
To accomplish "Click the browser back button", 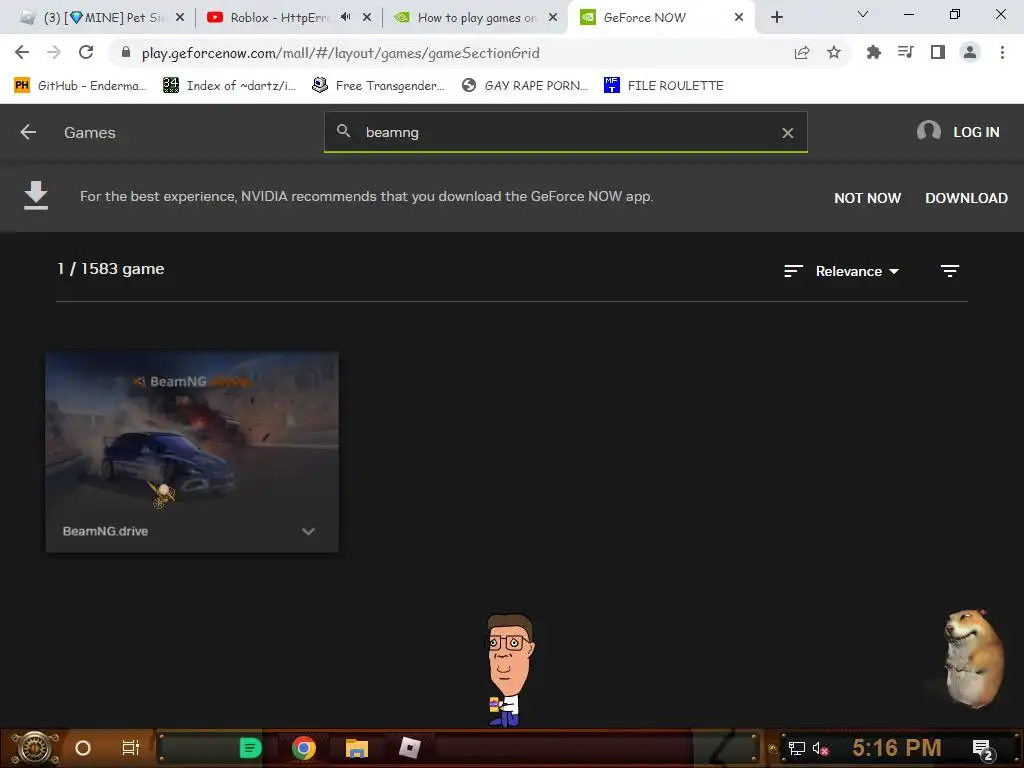I will 22,52.
